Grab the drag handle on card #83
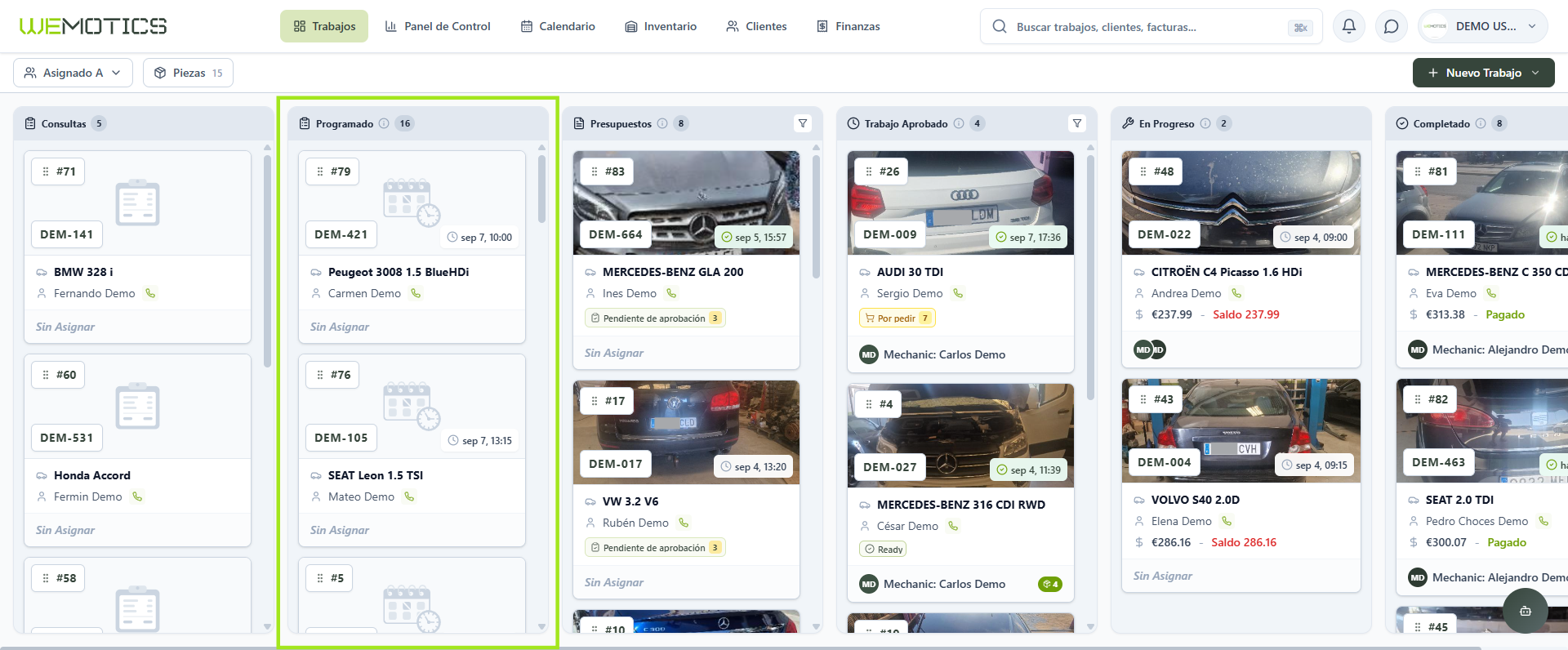This screenshot has height=650, width=1568. (595, 171)
